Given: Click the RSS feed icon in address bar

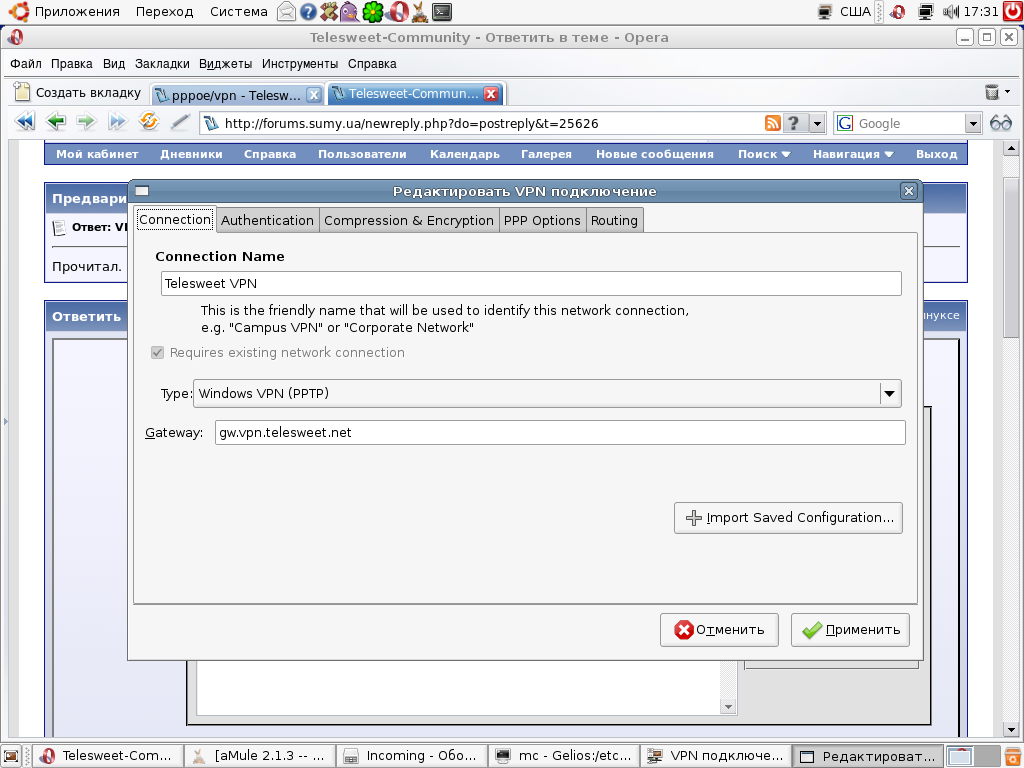Looking at the screenshot, I should 772,123.
